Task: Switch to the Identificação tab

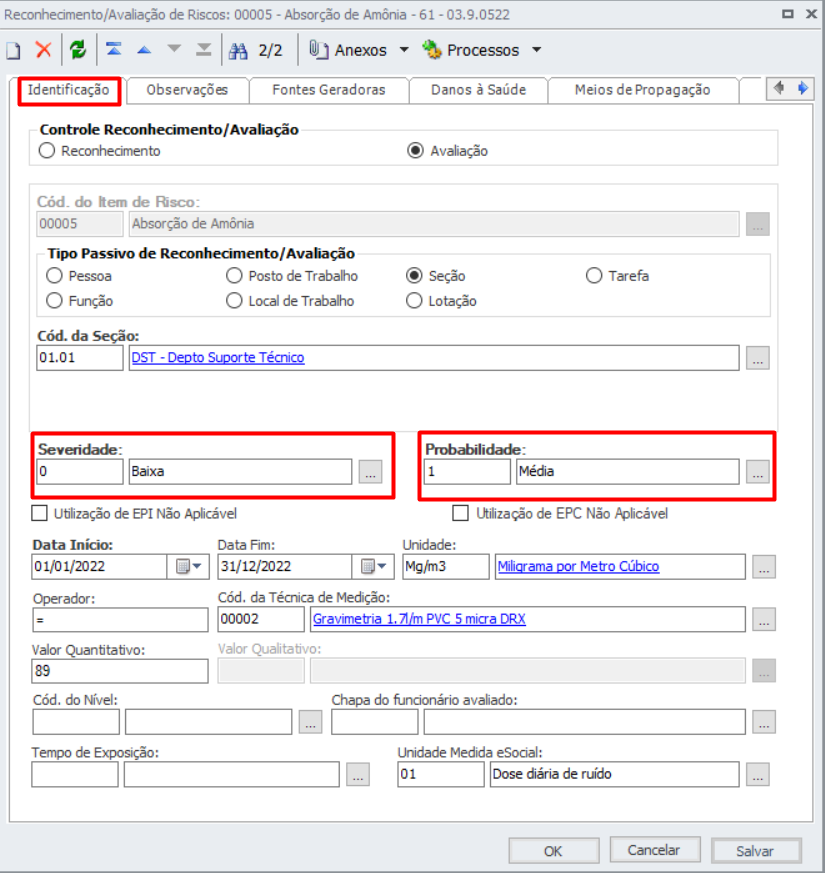Action: (x=68, y=90)
